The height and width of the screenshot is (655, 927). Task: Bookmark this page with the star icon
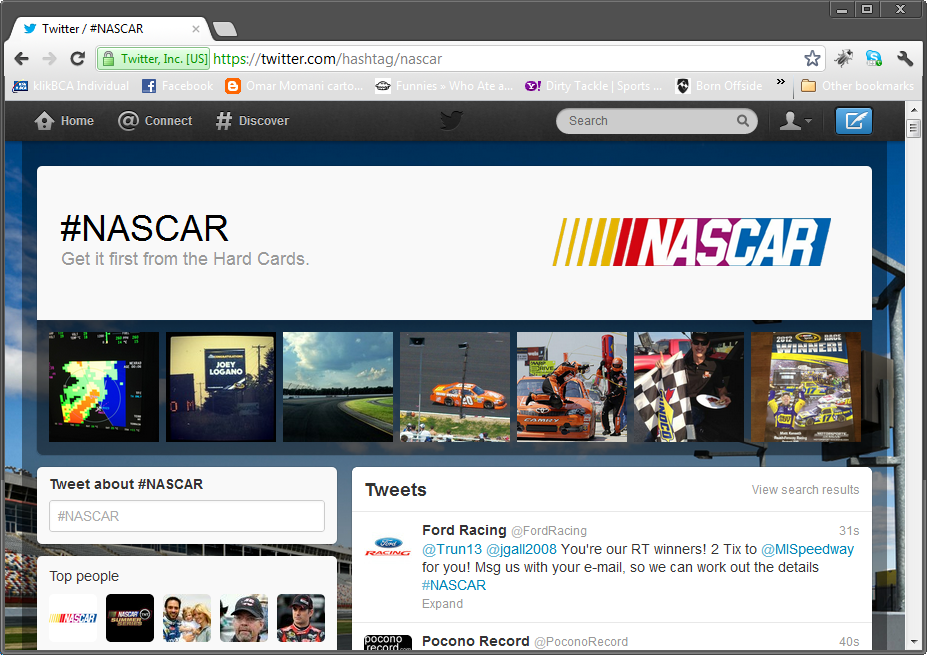pos(812,59)
